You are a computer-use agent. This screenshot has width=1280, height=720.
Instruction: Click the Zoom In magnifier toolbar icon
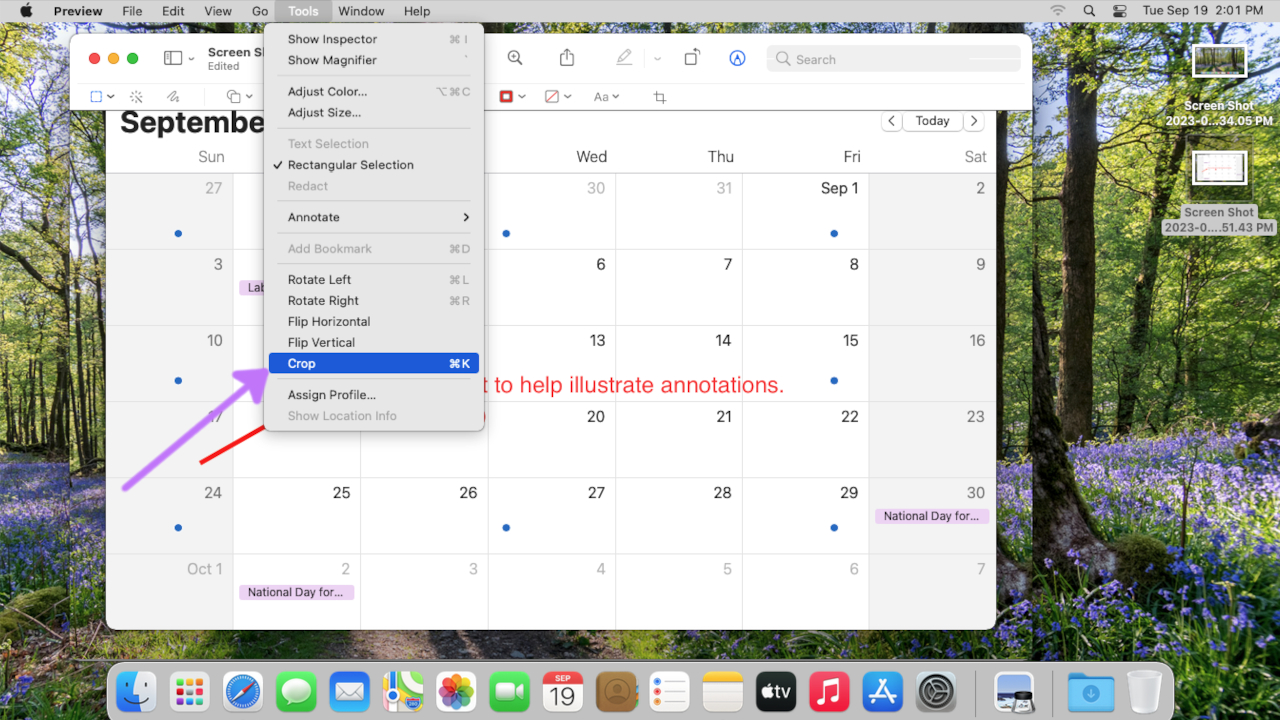515,59
